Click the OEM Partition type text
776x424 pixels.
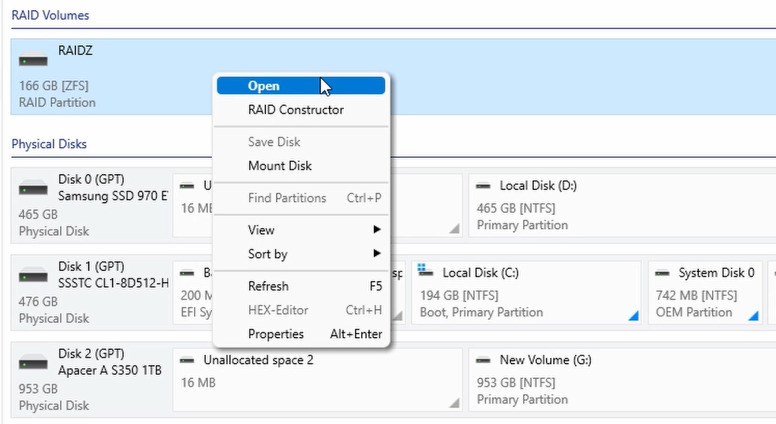click(x=694, y=312)
